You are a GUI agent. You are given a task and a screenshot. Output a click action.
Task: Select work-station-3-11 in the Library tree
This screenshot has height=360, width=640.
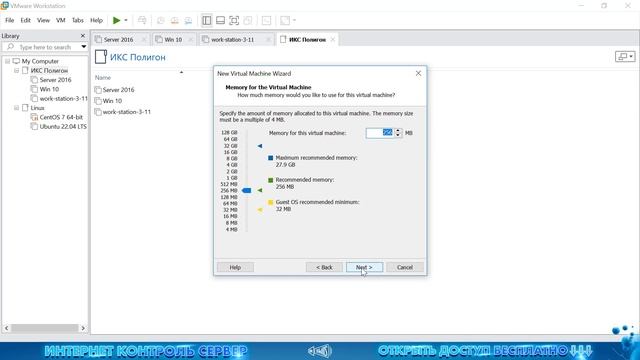coord(63,98)
